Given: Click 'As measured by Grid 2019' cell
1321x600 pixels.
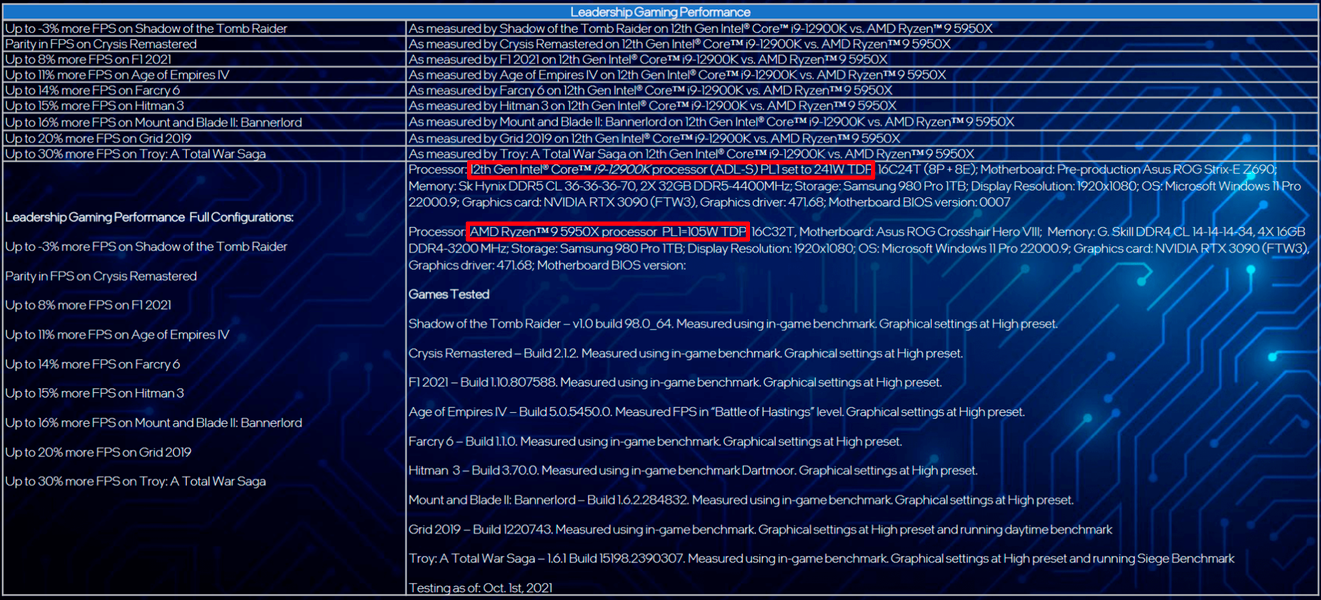Looking at the screenshot, I should [863, 138].
